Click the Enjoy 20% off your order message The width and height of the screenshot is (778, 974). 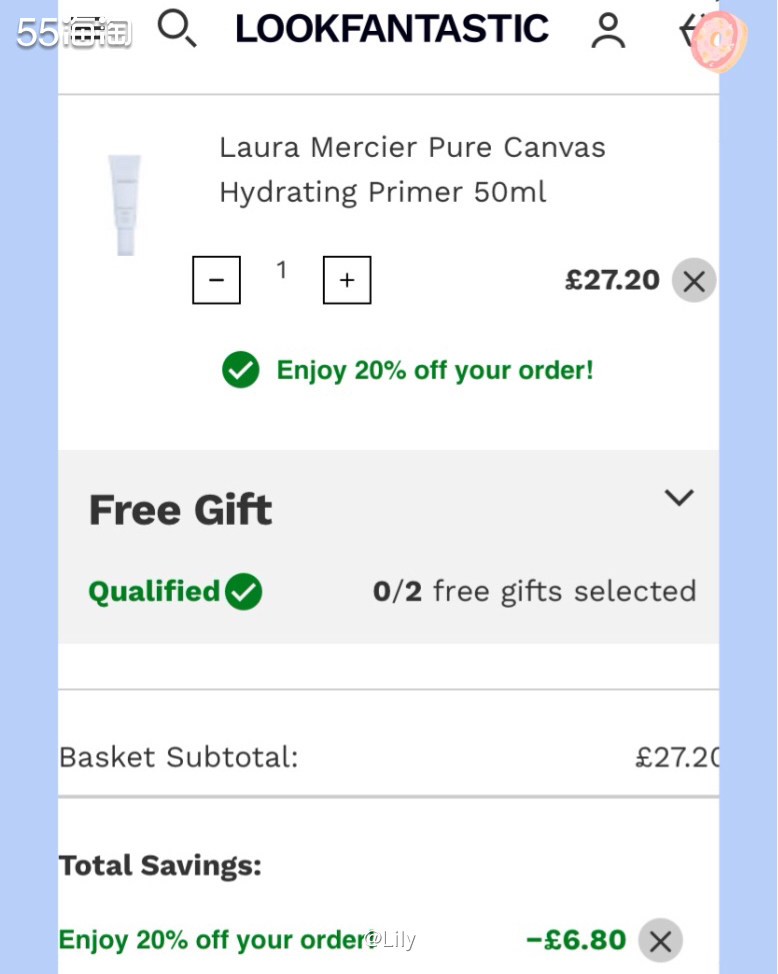(434, 370)
